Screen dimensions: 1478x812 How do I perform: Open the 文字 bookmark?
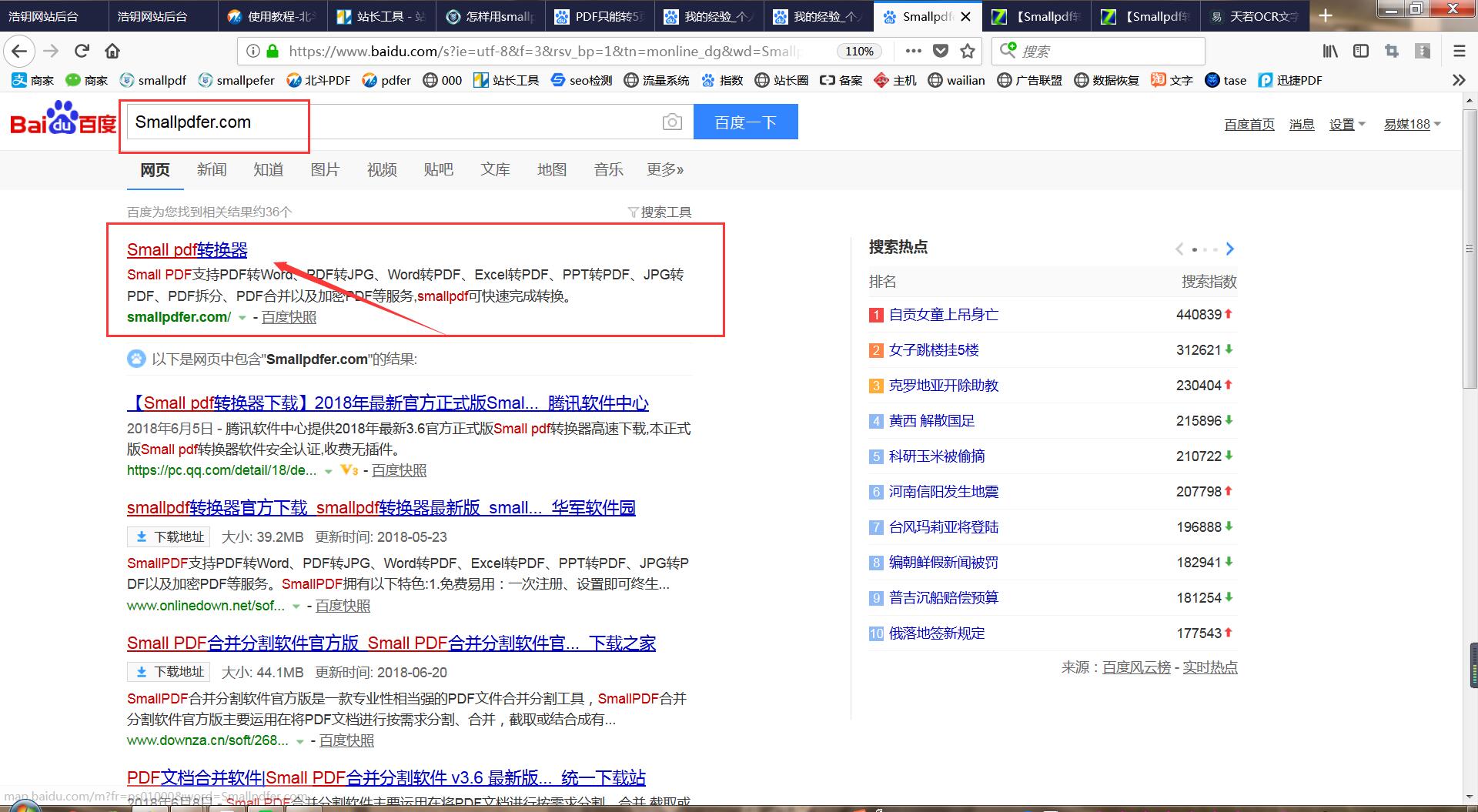point(1172,80)
